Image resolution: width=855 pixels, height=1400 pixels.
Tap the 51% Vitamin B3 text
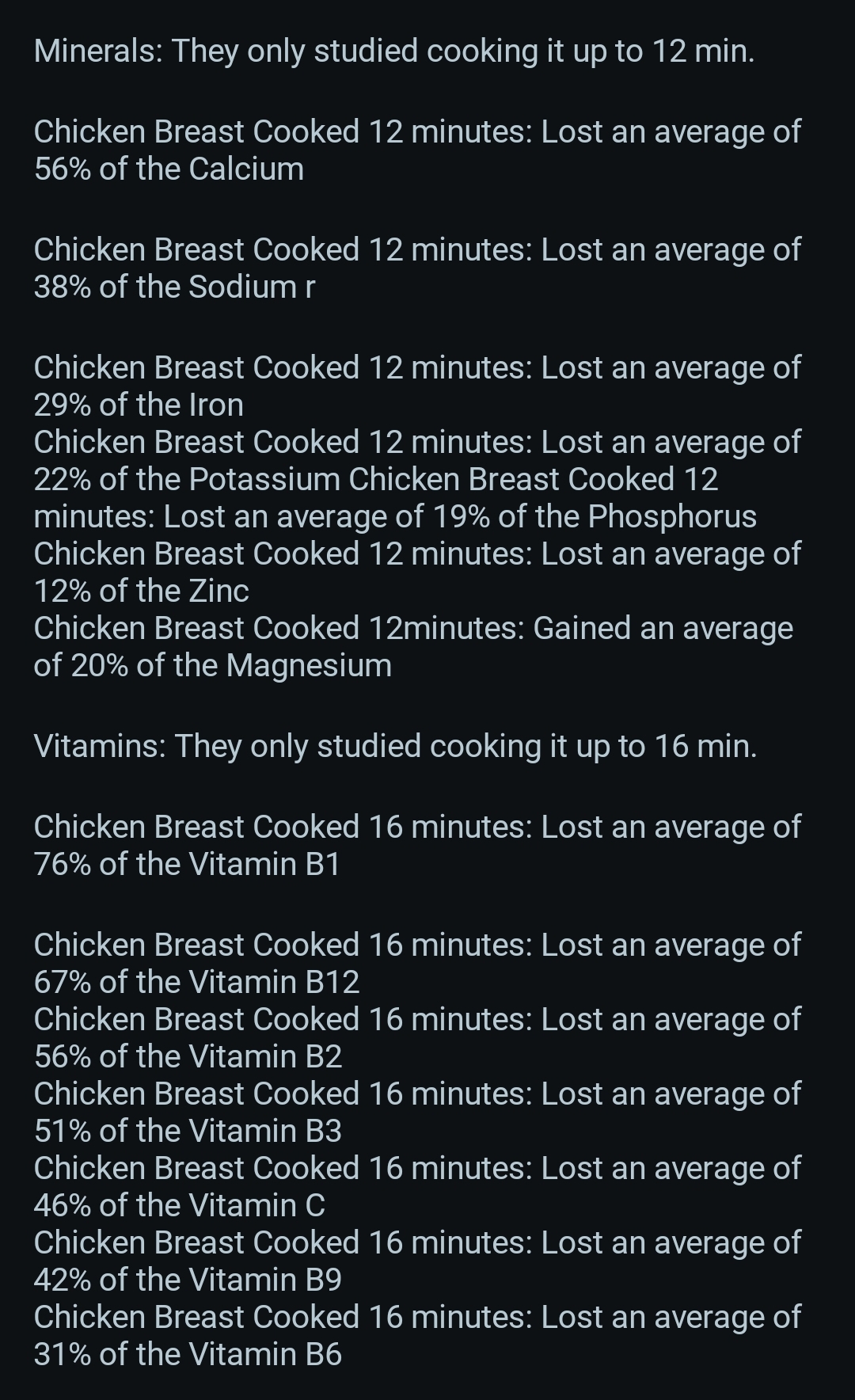tap(188, 1131)
